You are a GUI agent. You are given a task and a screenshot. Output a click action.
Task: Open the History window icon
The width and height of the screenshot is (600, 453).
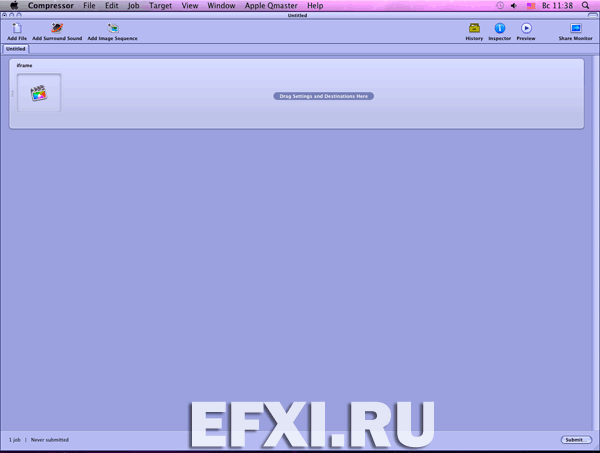pyautogui.click(x=474, y=28)
